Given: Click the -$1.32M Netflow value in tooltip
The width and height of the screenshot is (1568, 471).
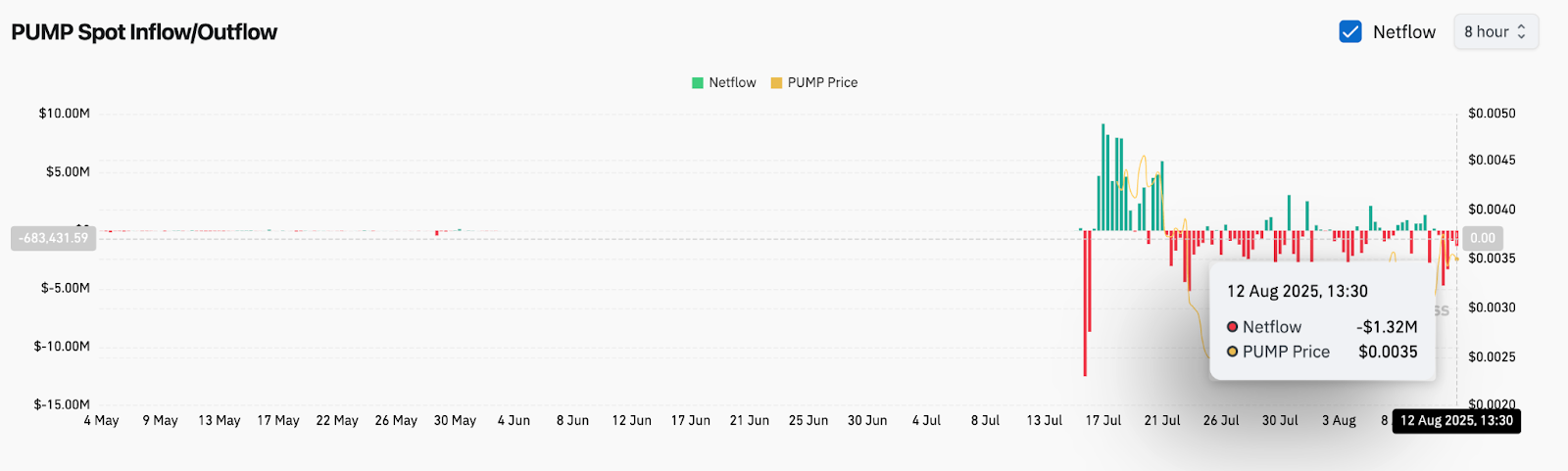Looking at the screenshot, I should (1387, 327).
